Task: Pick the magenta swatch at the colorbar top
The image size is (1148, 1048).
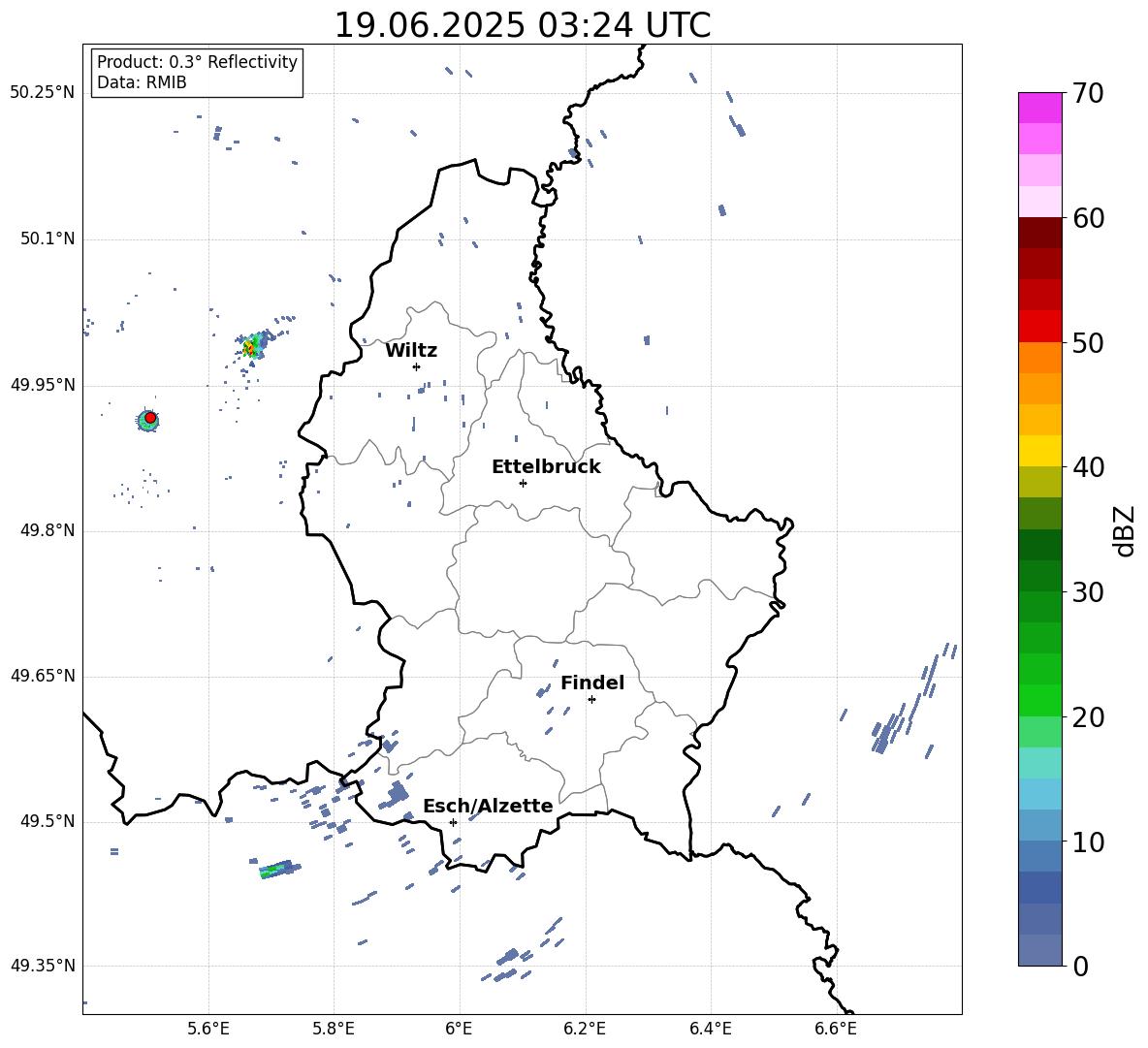Action: coord(1039,108)
